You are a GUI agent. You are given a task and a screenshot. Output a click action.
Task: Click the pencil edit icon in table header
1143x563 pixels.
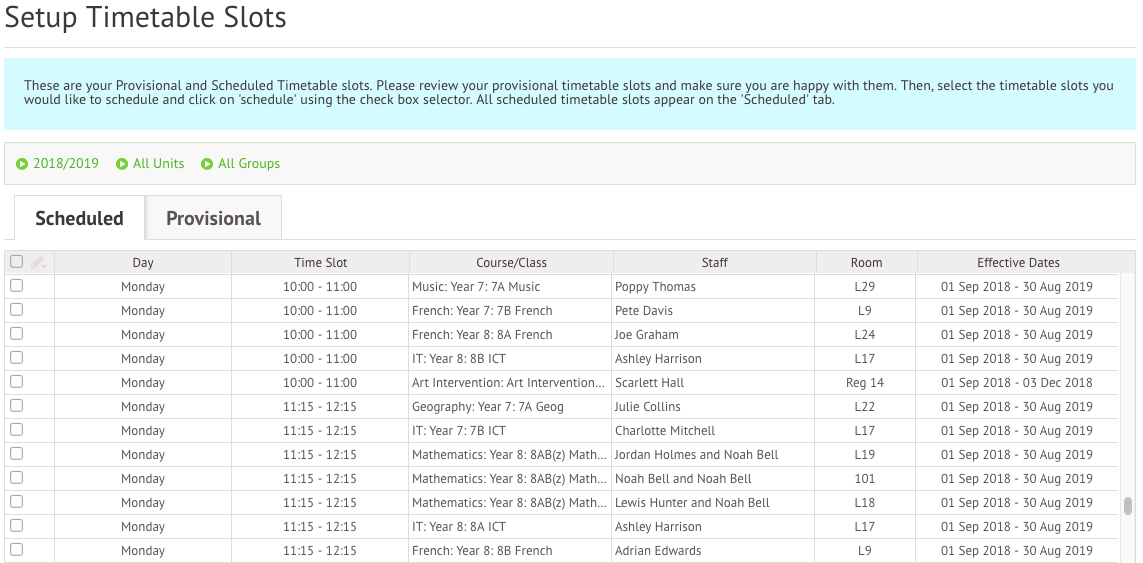click(x=38, y=262)
